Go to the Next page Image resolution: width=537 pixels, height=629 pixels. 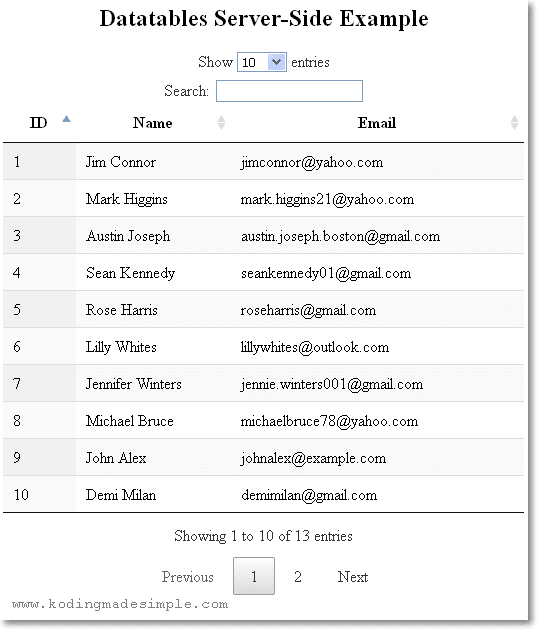click(x=353, y=577)
